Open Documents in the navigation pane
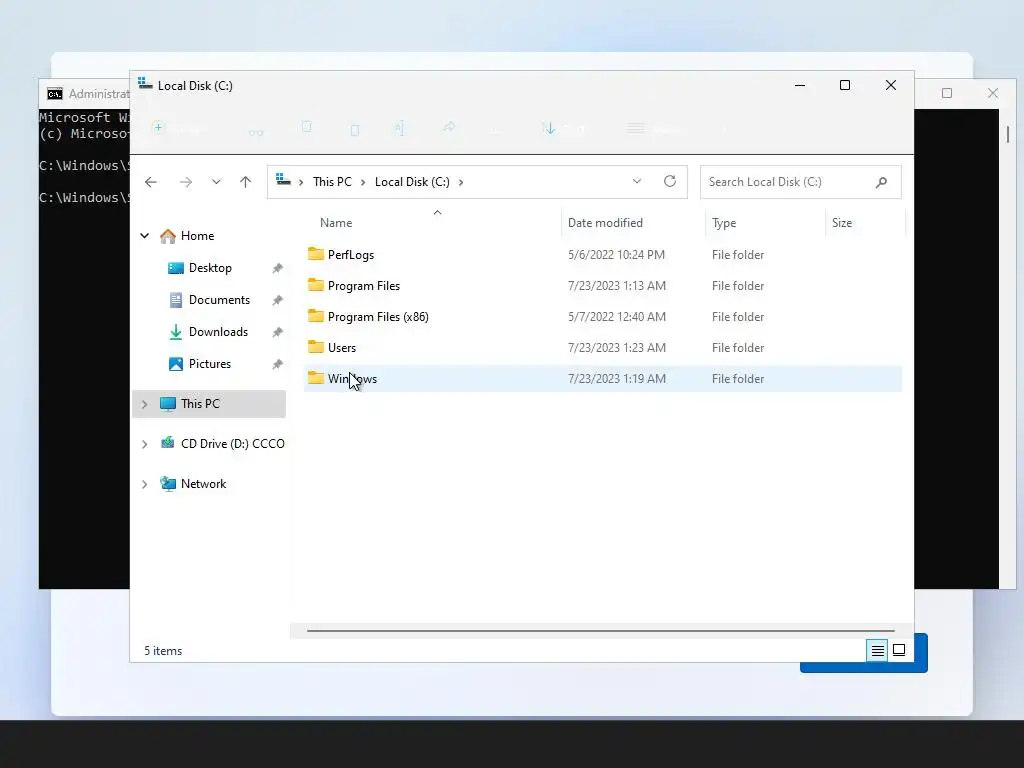The image size is (1024, 768). click(x=219, y=300)
